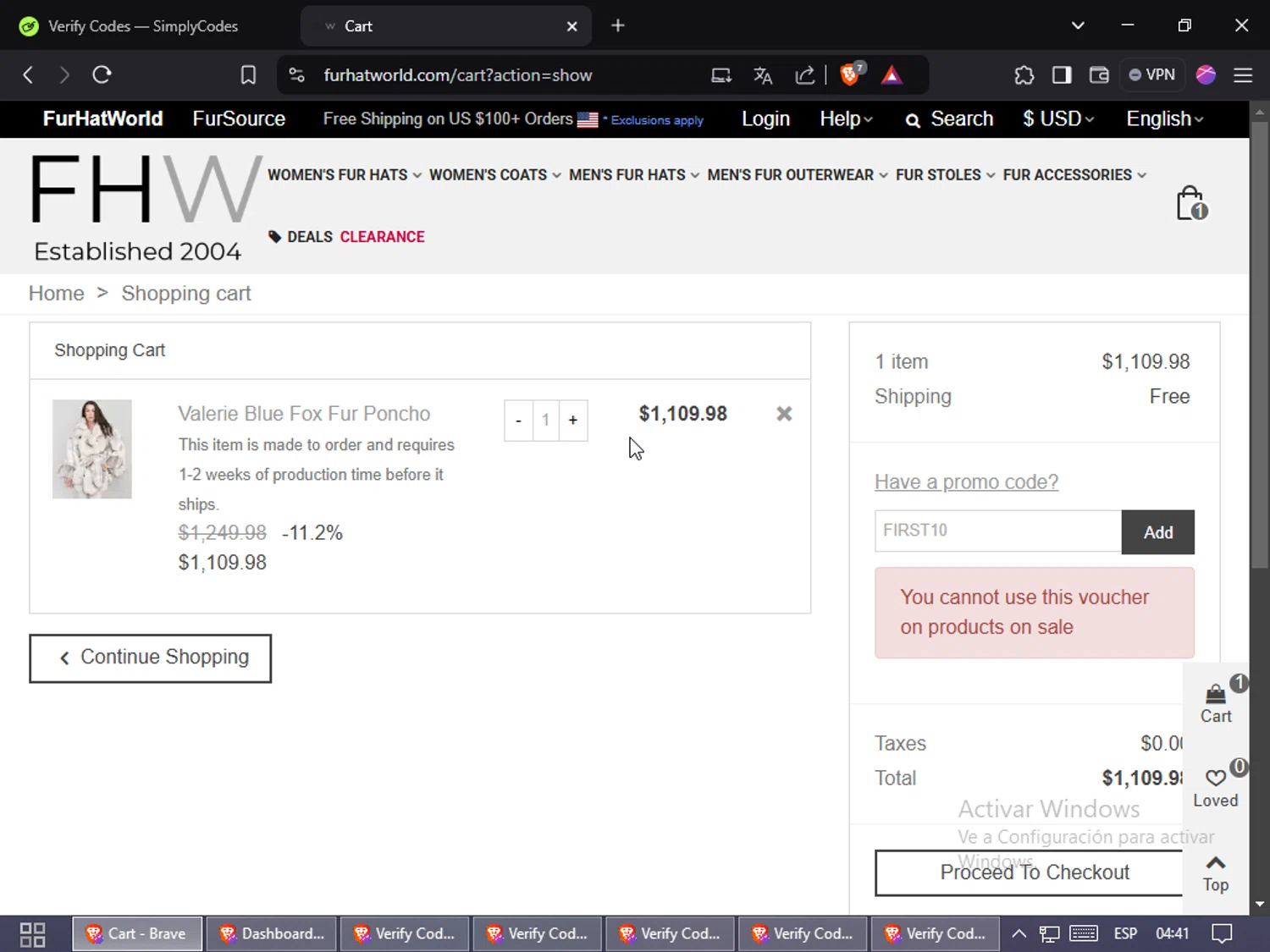Open a new browser tab

click(618, 25)
